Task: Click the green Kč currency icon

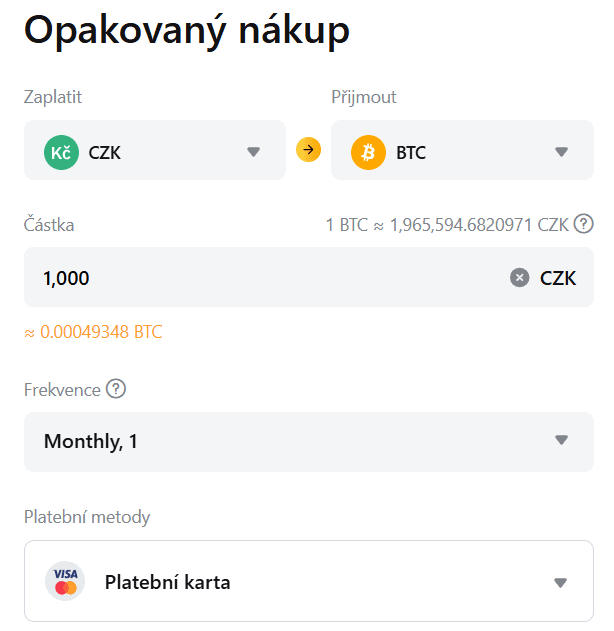Action: pyautogui.click(x=61, y=152)
